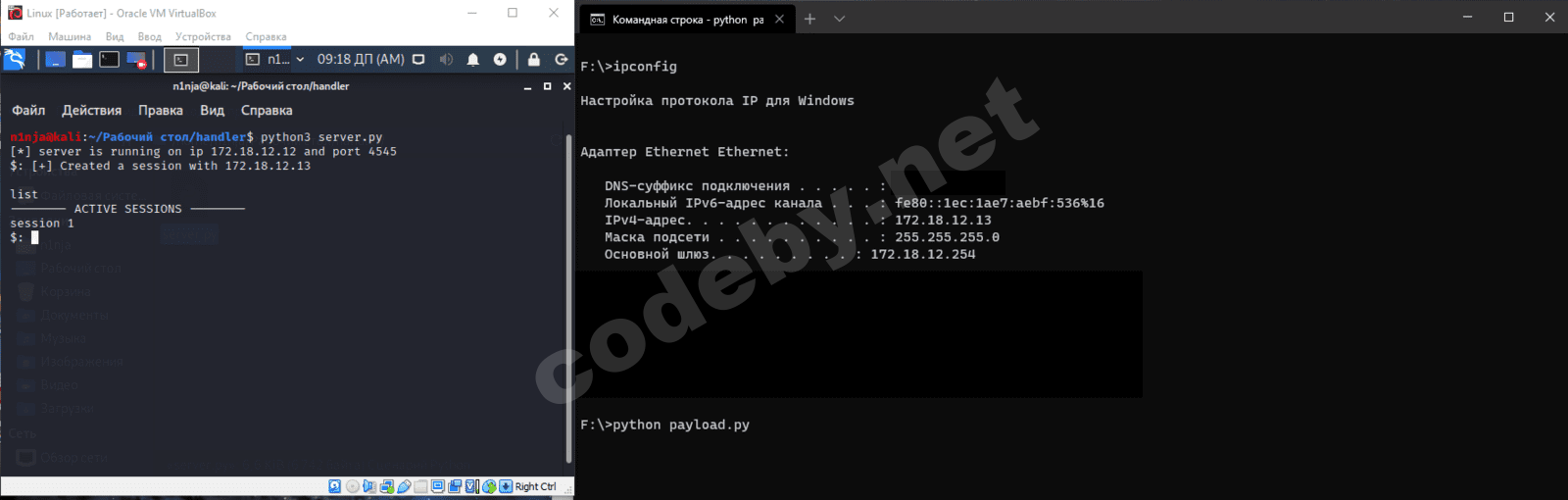Click the Kali terminal input cursor at $: prompt

[35, 237]
